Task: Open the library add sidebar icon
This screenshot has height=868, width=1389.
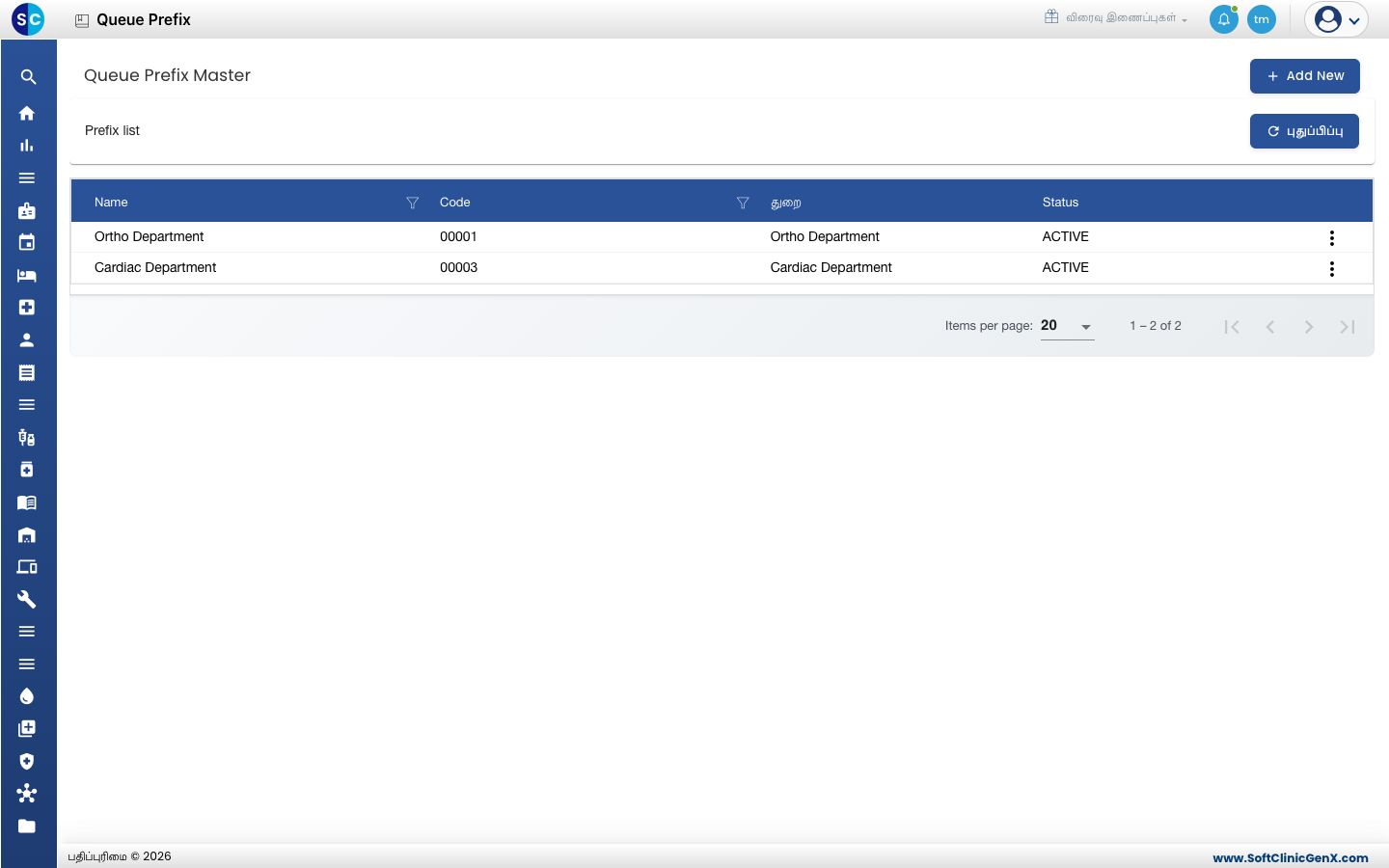Action: coord(27,729)
